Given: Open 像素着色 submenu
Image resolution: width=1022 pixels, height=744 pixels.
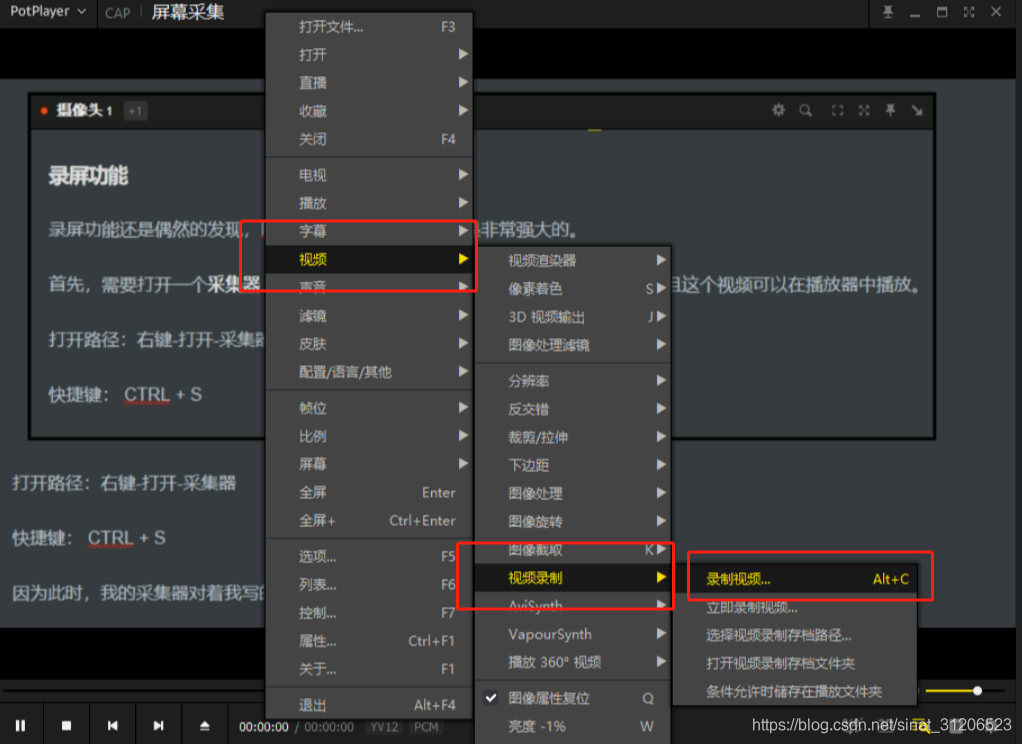Looking at the screenshot, I should (573, 288).
